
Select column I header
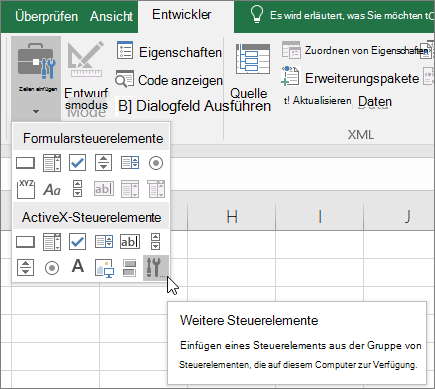[x=320, y=217]
